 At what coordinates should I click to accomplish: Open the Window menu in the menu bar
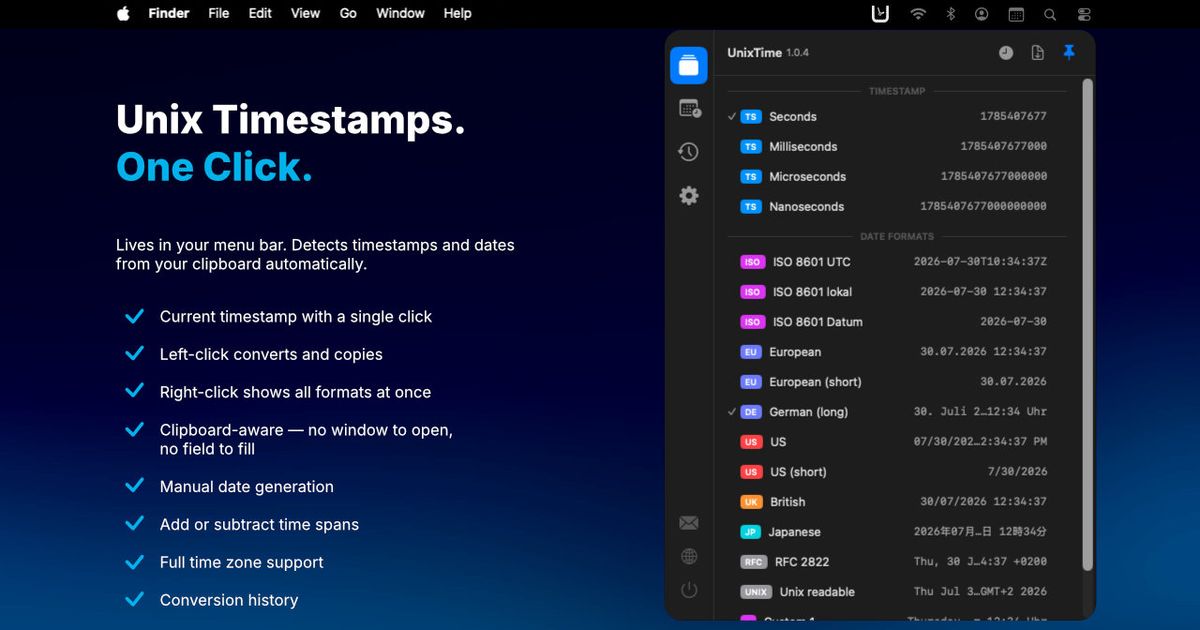coord(400,14)
